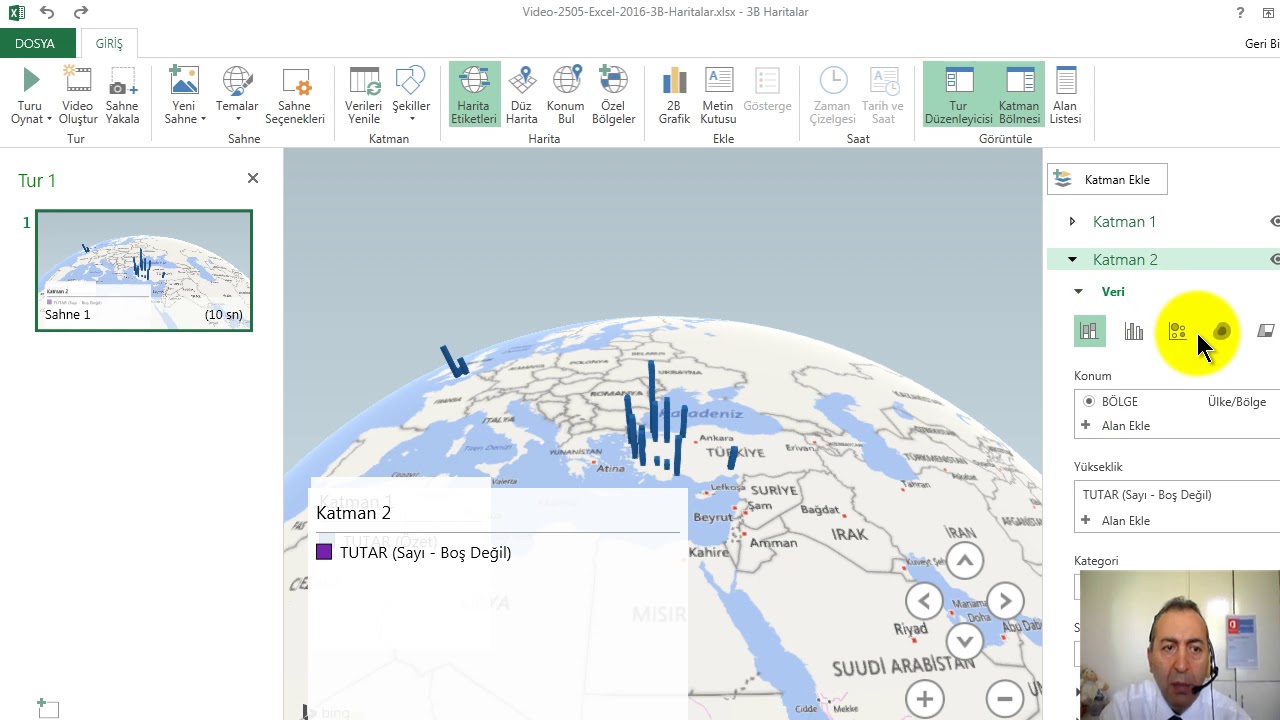
Task: Click undo arrow in title bar
Action: tap(47, 12)
